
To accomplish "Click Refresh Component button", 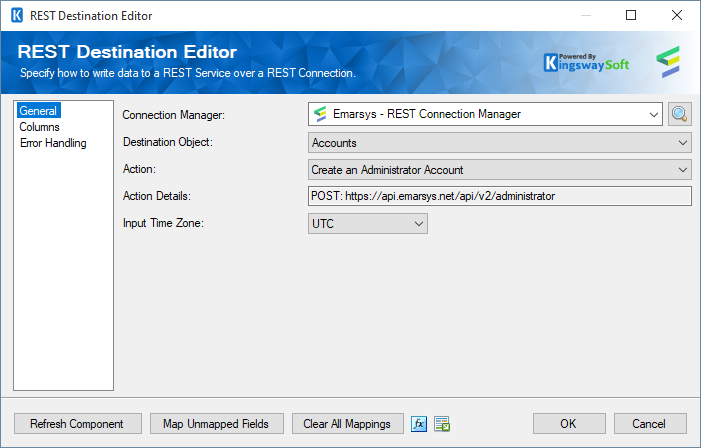I will pyautogui.click(x=78, y=424).
